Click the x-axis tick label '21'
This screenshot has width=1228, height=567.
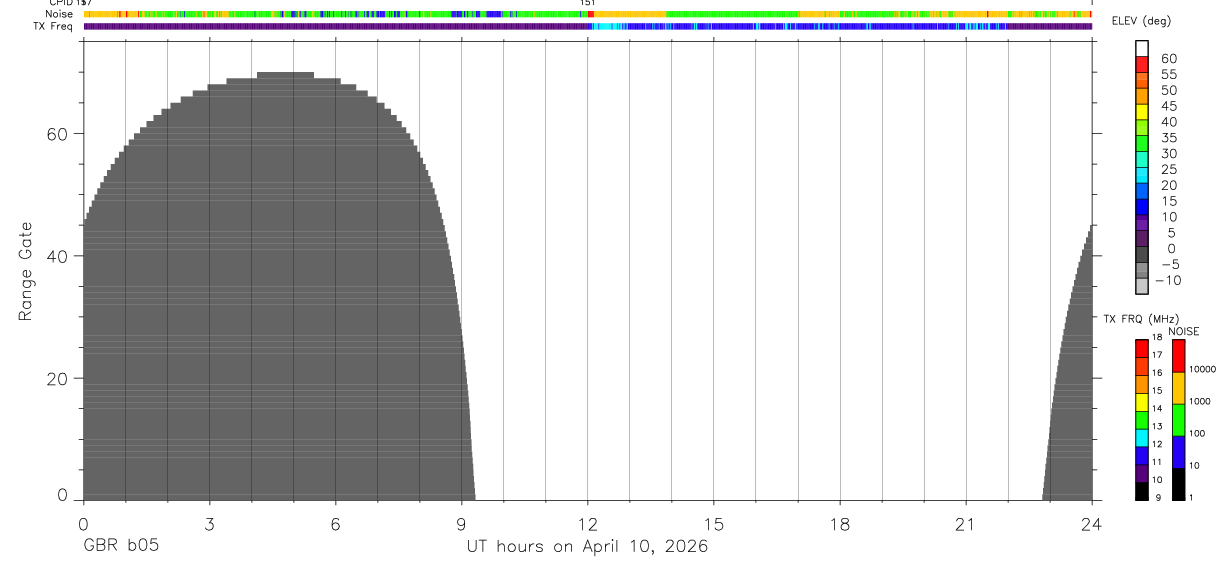pos(966,524)
